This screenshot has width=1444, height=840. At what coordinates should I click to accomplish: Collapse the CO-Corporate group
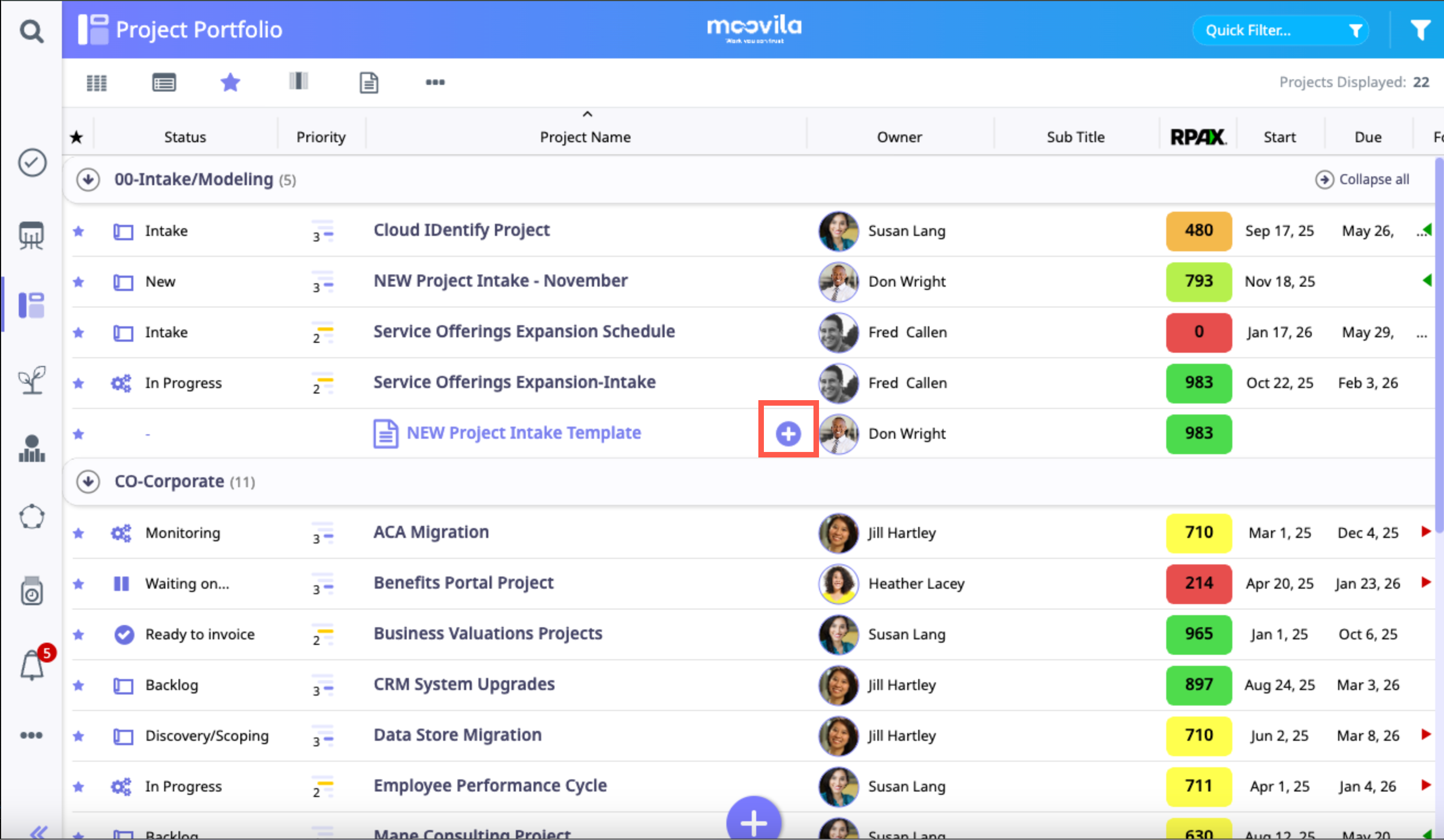88,481
